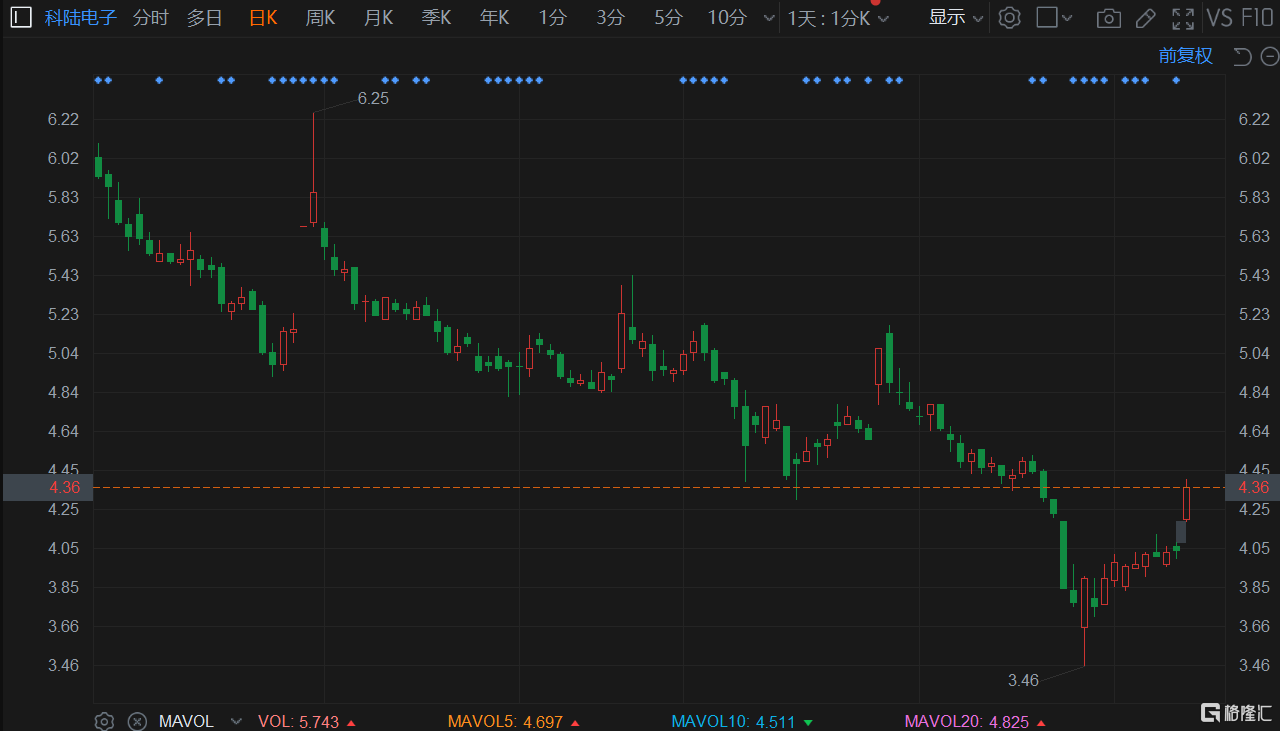Toggle the layout square box
1280x731 pixels.
[1046, 18]
